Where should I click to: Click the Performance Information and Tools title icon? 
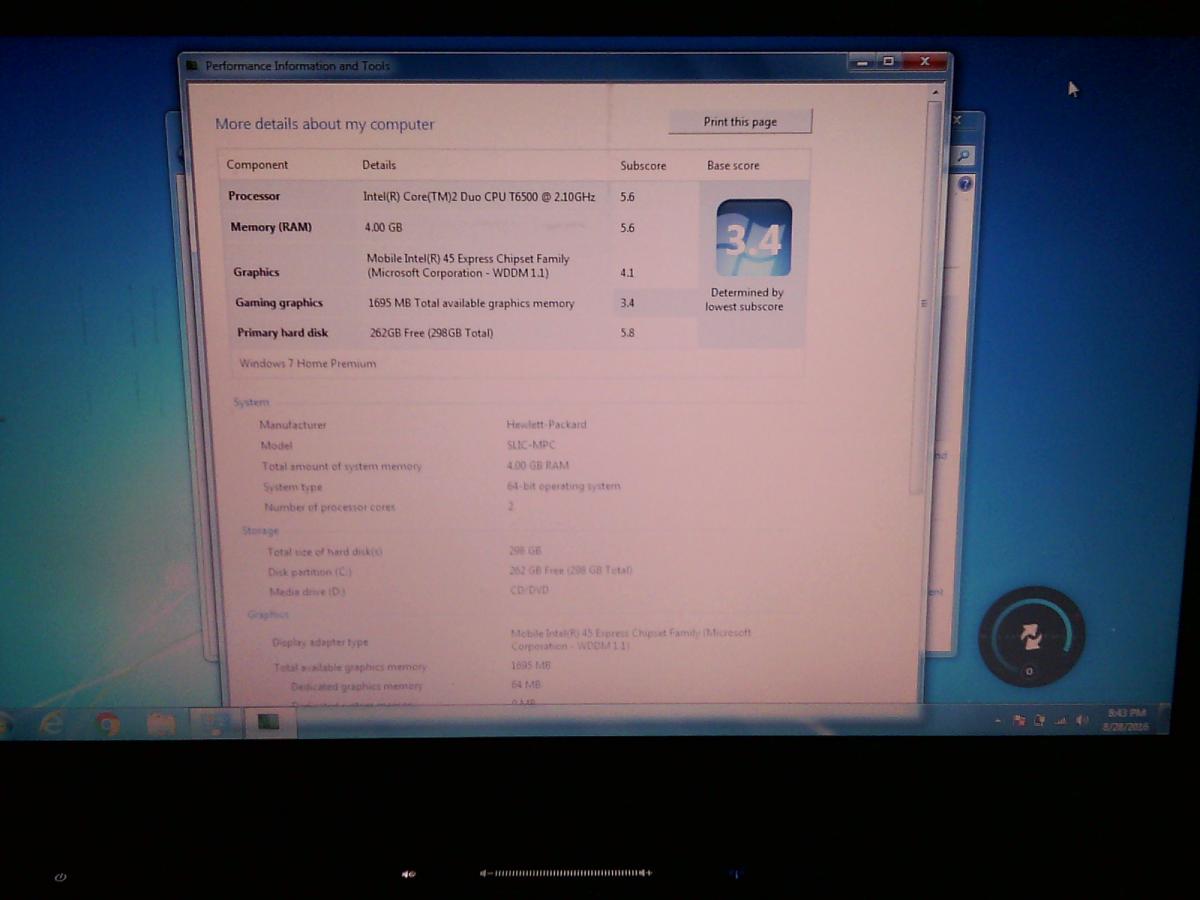click(x=192, y=66)
